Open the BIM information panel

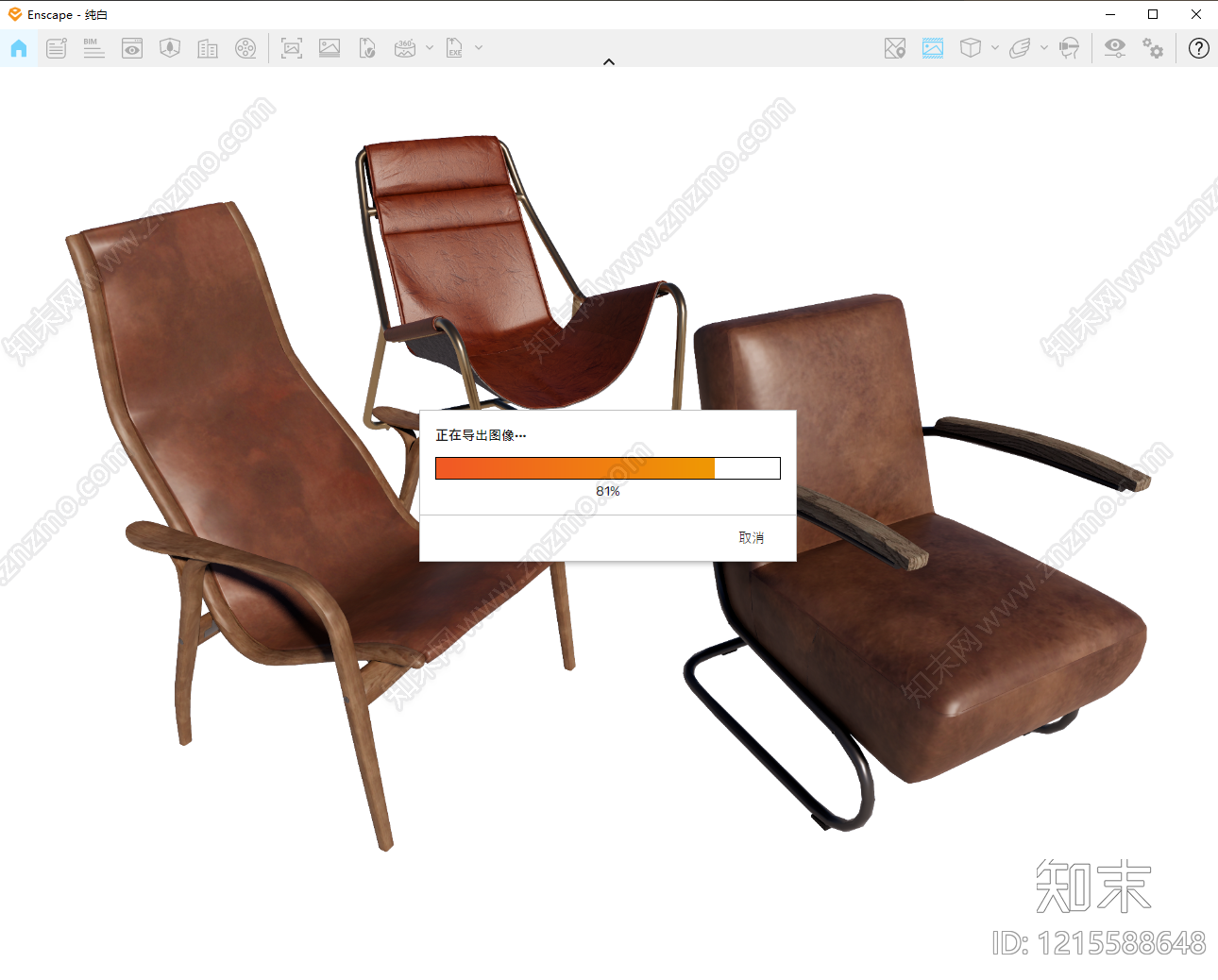[93, 48]
